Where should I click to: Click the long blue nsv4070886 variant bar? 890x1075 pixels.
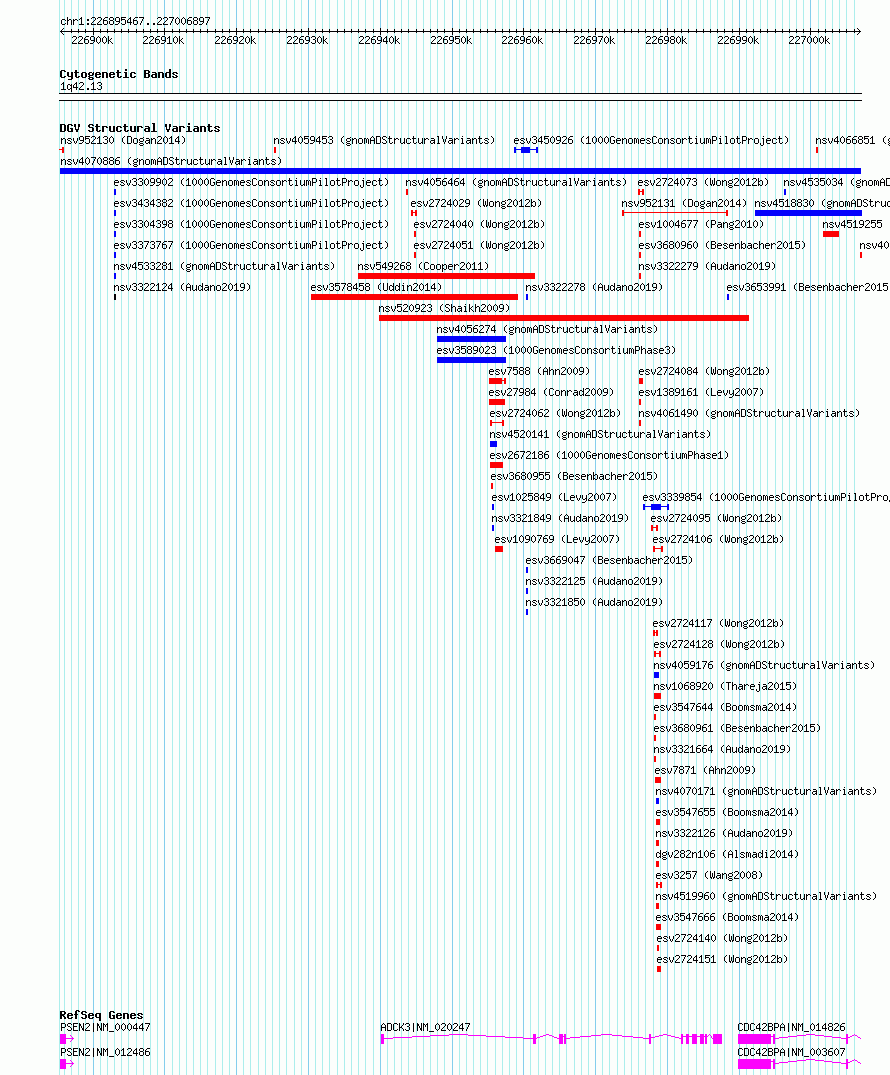point(460,171)
